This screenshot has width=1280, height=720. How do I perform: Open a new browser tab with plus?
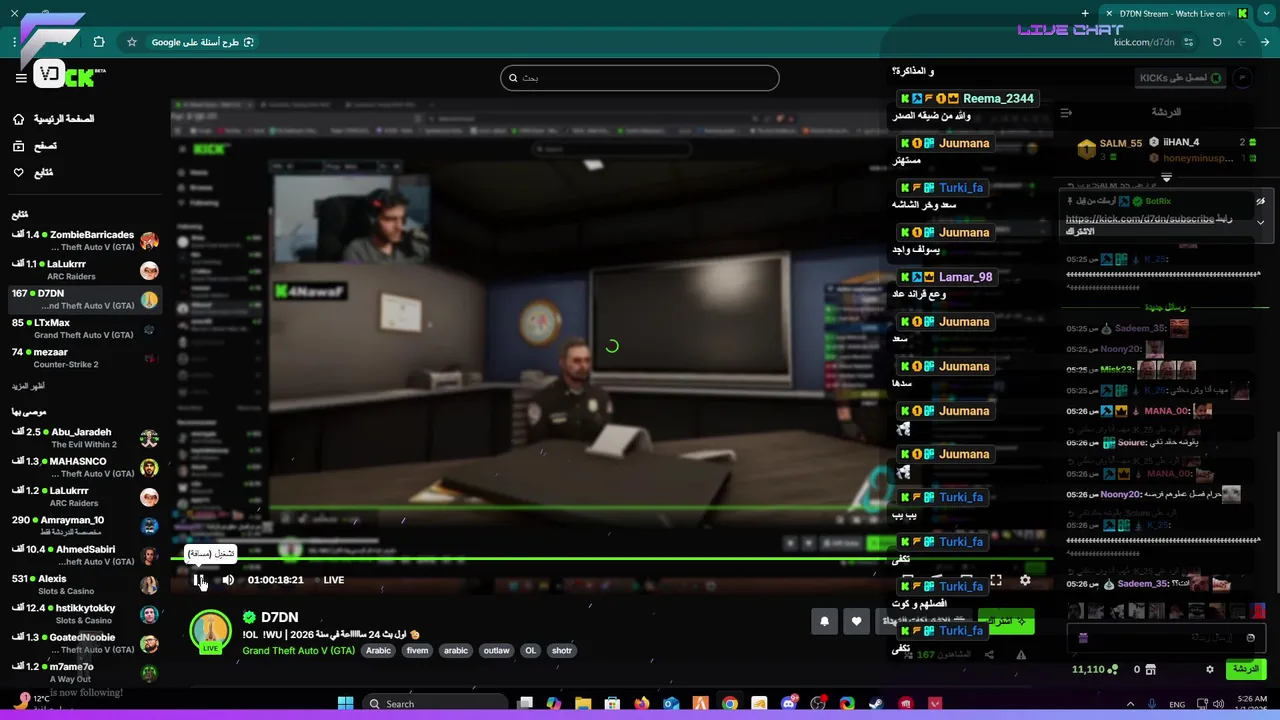1085,13
